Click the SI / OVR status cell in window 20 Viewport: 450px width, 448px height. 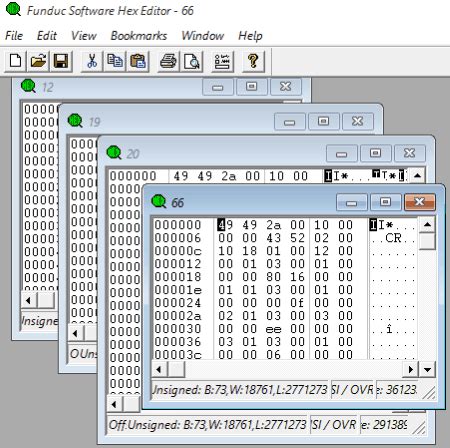pyautogui.click(x=334, y=425)
